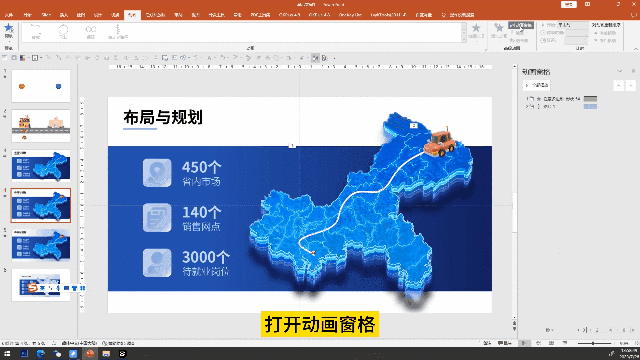Open the Review ribbon tab
The width and height of the screenshot is (640, 360).
[178, 15]
